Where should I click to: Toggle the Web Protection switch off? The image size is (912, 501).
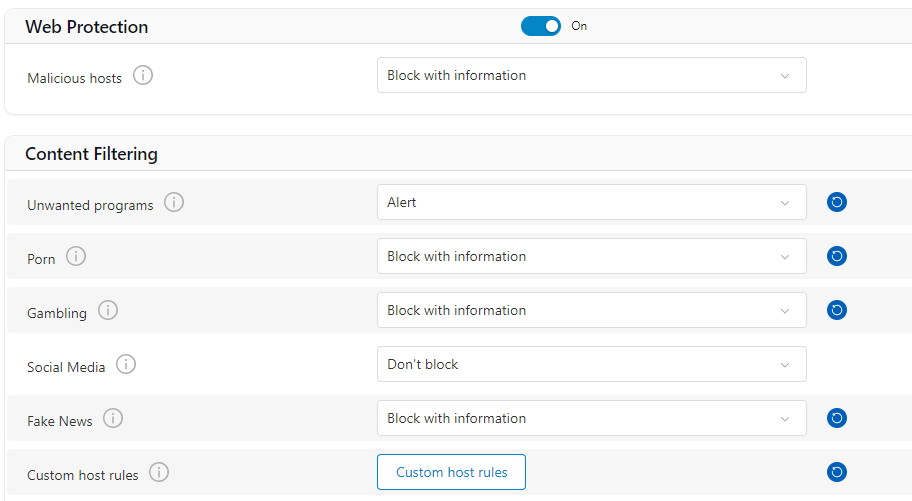click(x=540, y=26)
